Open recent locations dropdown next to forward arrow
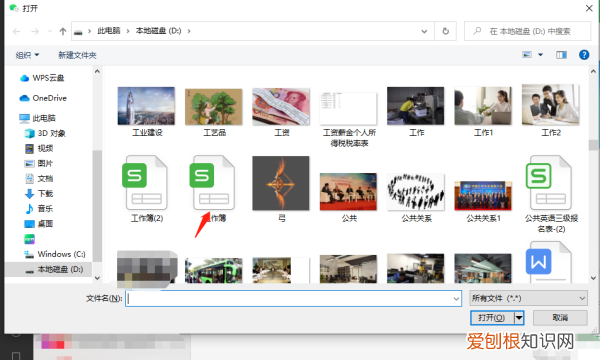 (x=50, y=31)
